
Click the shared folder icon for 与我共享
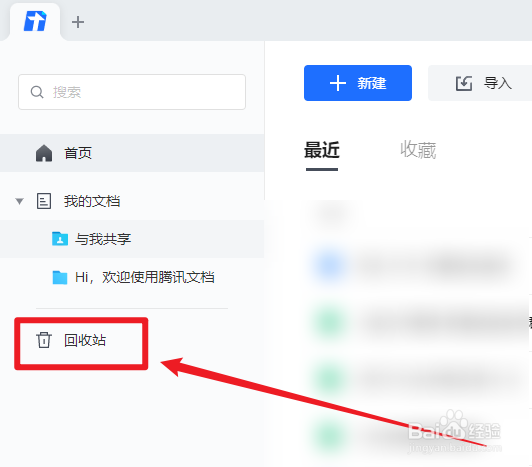tap(60, 239)
